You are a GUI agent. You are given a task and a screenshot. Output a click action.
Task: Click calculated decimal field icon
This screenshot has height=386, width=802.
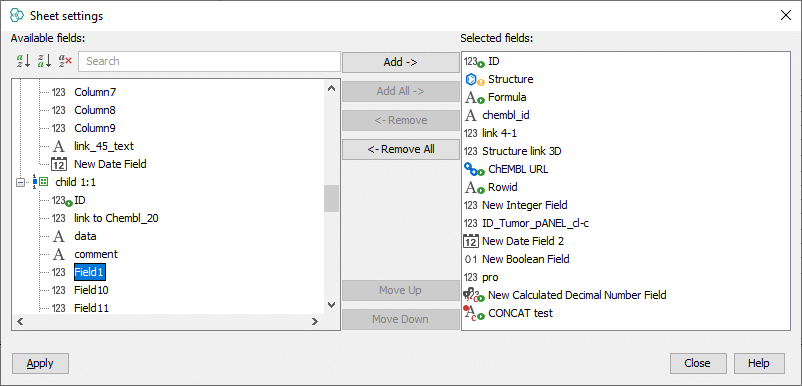474,295
